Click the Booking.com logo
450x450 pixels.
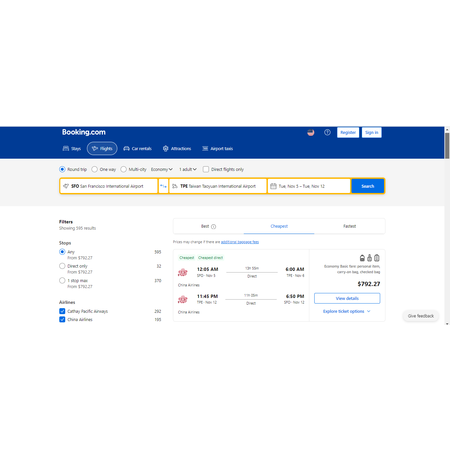click(84, 132)
